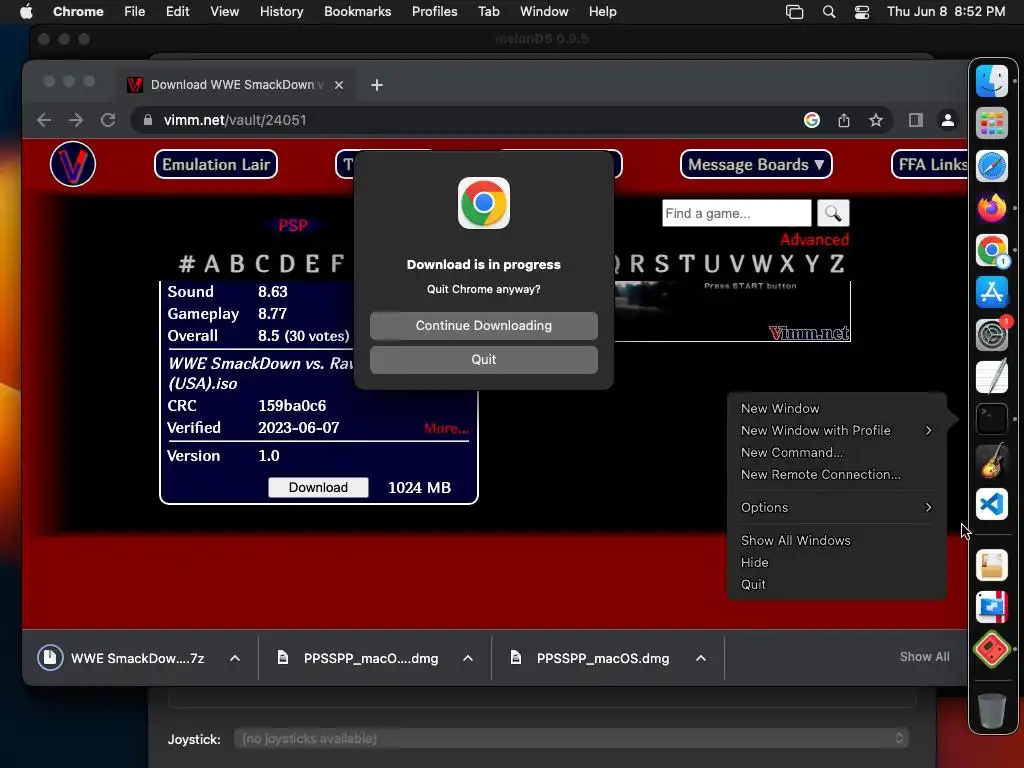Viewport: 1024px width, 768px height.
Task: Open the Profiles menu
Action: [x=434, y=12]
